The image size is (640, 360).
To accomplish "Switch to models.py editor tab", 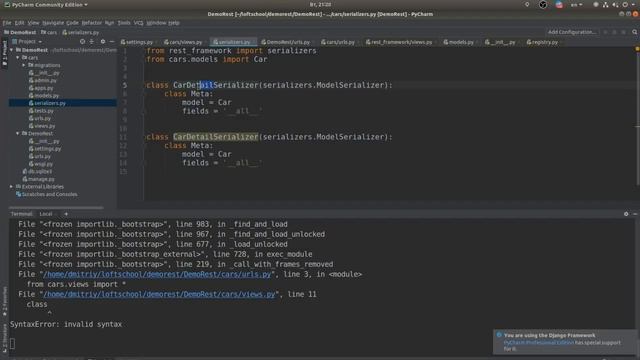I will click(458, 42).
